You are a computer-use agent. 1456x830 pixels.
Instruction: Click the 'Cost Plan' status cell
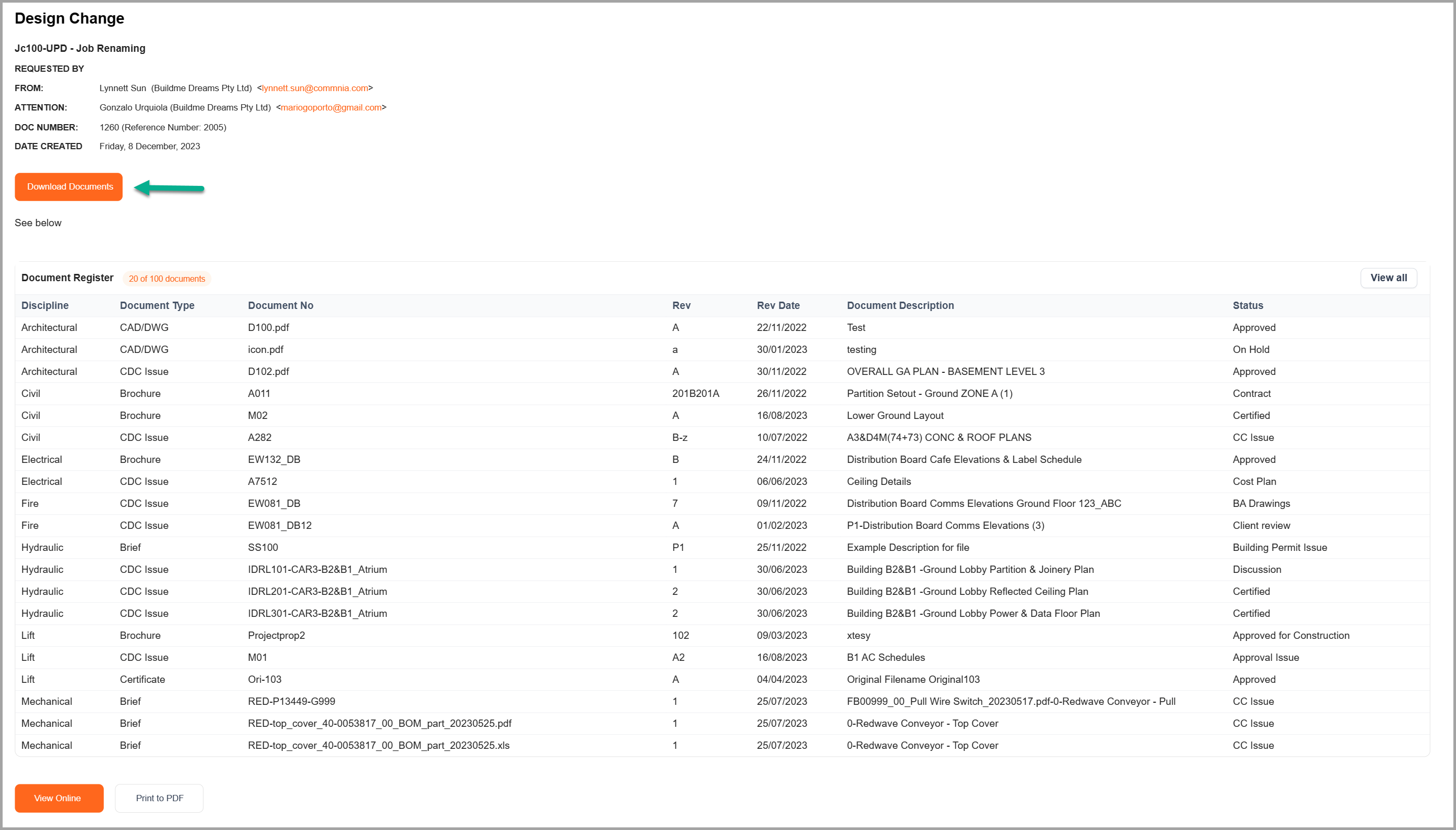(1254, 482)
